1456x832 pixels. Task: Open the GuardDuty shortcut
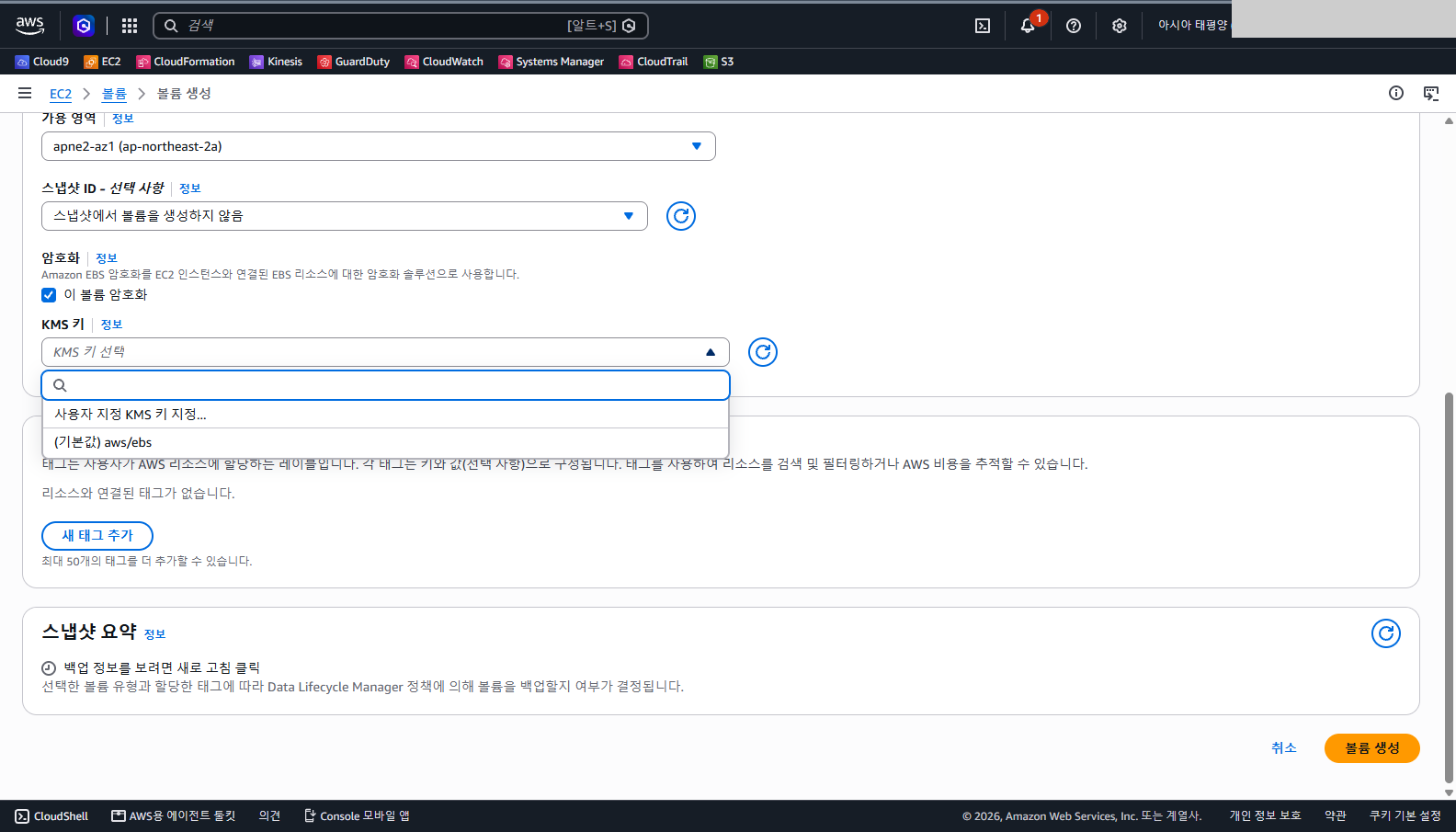coord(354,62)
